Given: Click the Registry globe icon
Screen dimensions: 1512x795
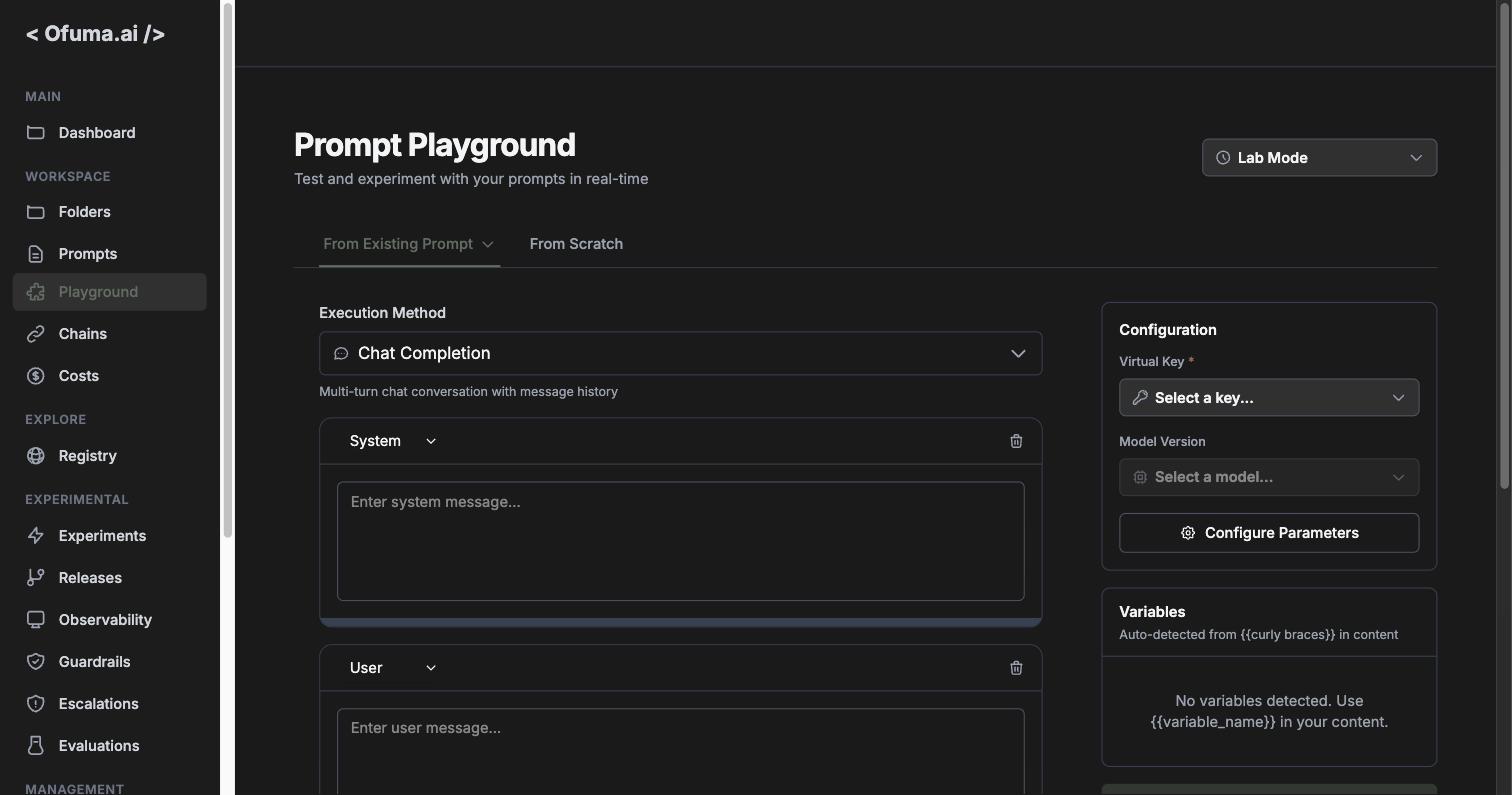Looking at the screenshot, I should coord(36,456).
